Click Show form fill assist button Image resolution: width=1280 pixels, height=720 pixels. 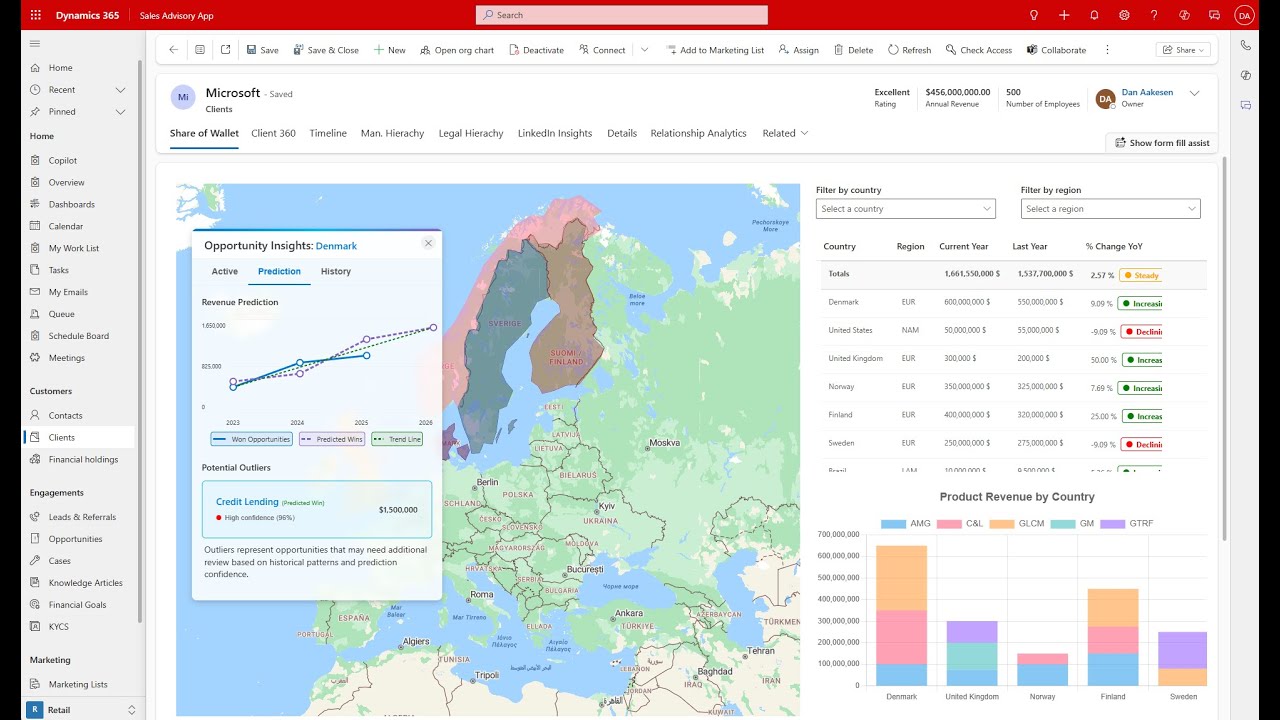pyautogui.click(x=1162, y=143)
